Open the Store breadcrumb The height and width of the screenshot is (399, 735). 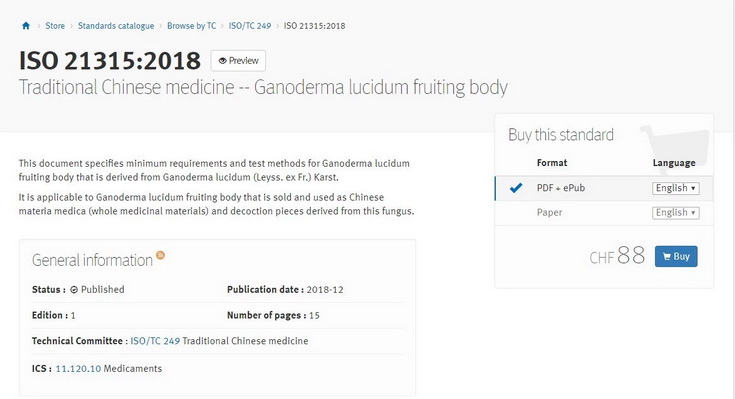click(55, 26)
